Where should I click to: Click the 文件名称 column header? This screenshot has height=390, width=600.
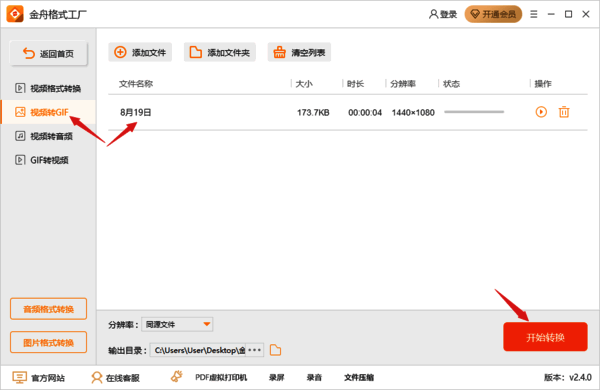click(136, 84)
